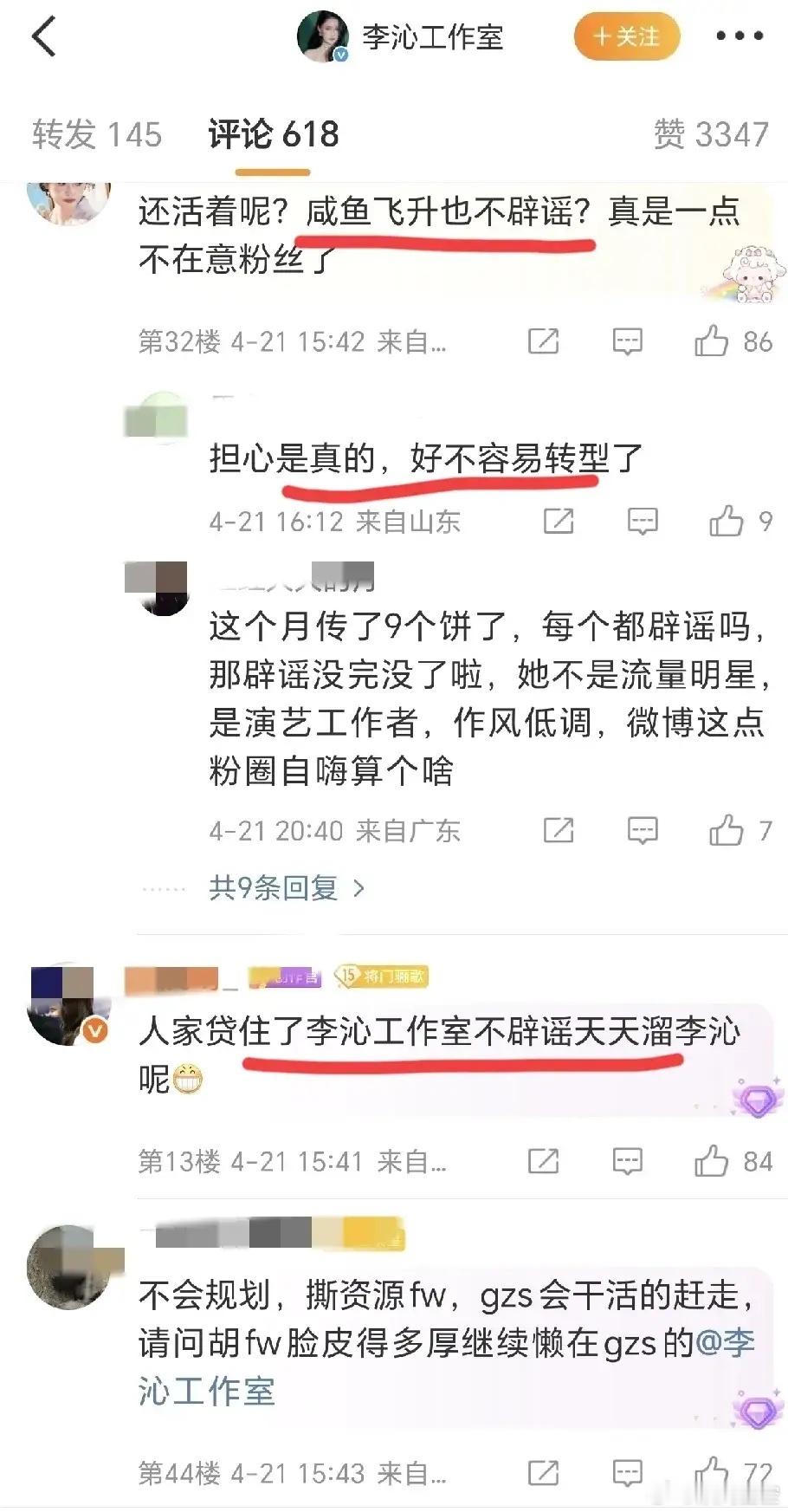
Task: Like the 第32楼 comment with 86 likes
Action: click(x=733, y=341)
